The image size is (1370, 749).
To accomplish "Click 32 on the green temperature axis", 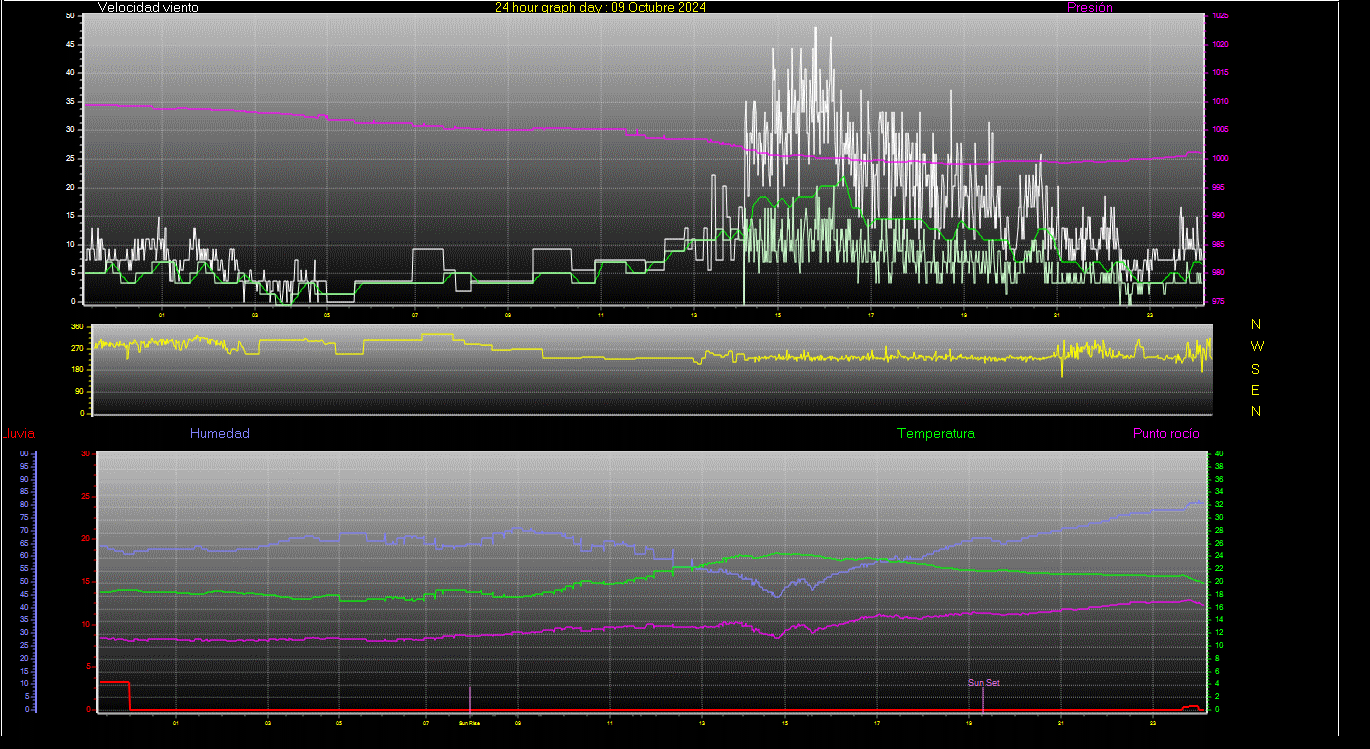I will [1217, 505].
